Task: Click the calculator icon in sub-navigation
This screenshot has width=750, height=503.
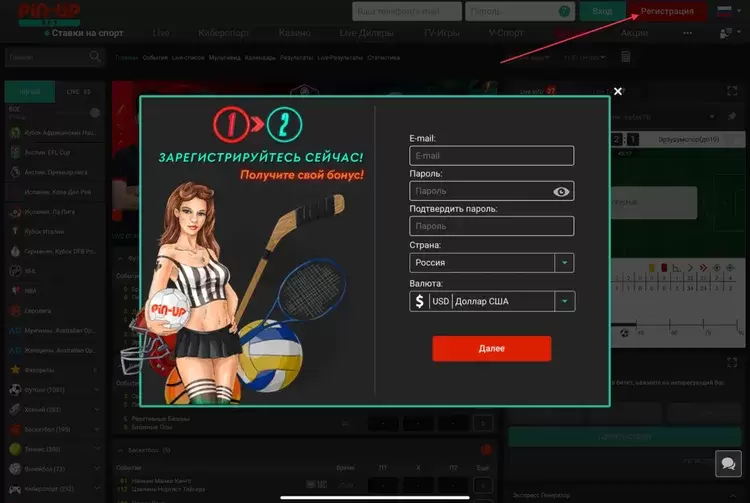Action: point(625,57)
